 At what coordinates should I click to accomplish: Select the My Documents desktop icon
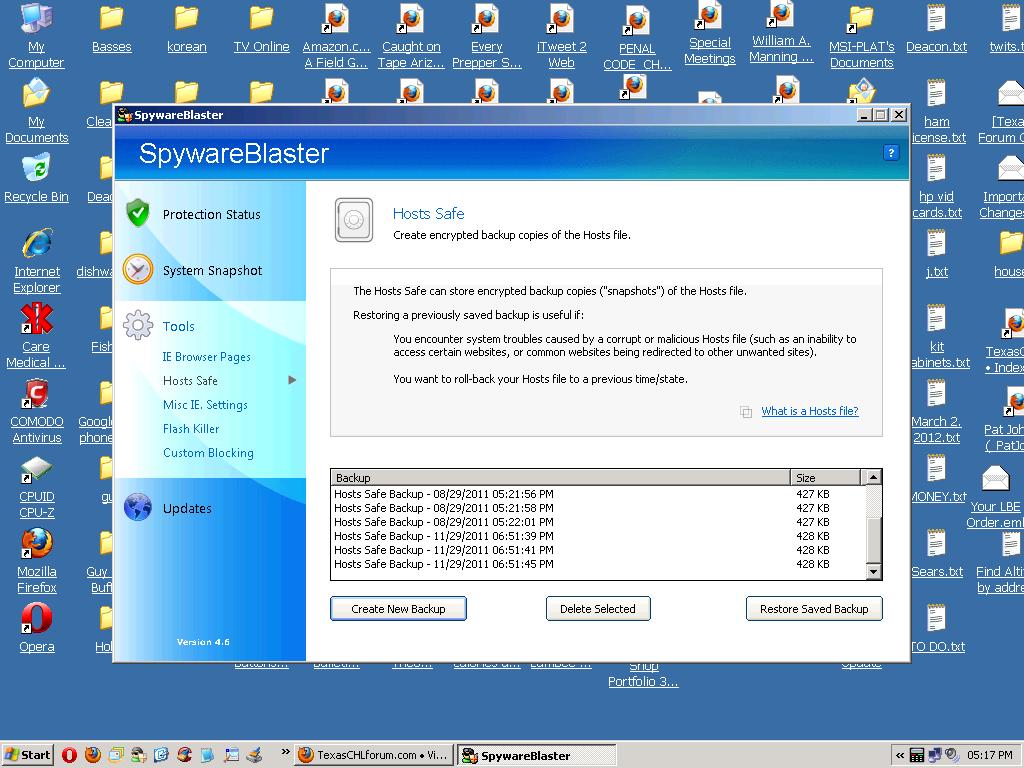pos(36,93)
